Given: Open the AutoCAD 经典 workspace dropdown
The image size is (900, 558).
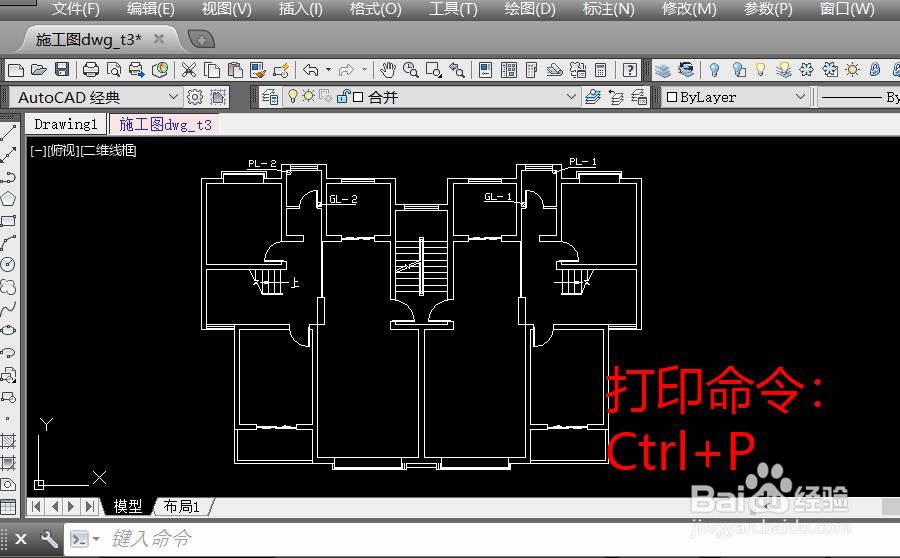Looking at the screenshot, I should (x=173, y=97).
